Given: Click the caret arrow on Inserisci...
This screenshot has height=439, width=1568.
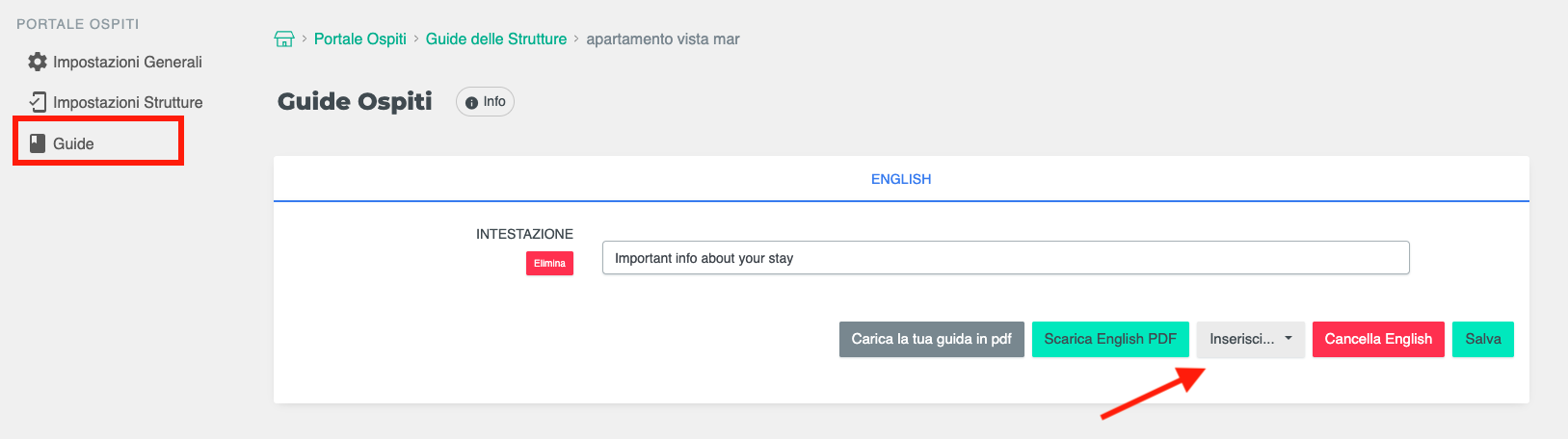Looking at the screenshot, I should point(1289,339).
